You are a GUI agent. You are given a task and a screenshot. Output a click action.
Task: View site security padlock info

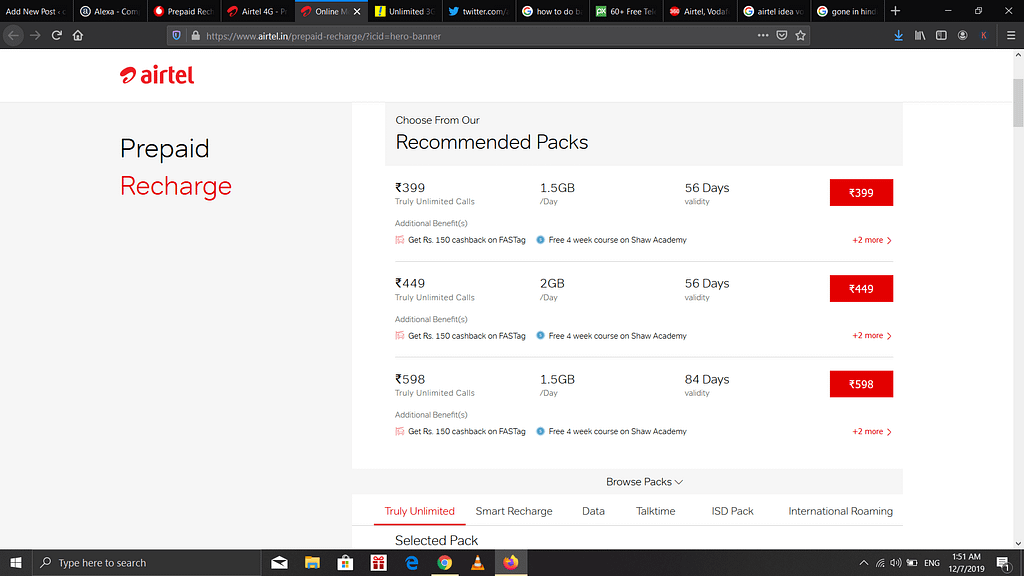pyautogui.click(x=195, y=36)
